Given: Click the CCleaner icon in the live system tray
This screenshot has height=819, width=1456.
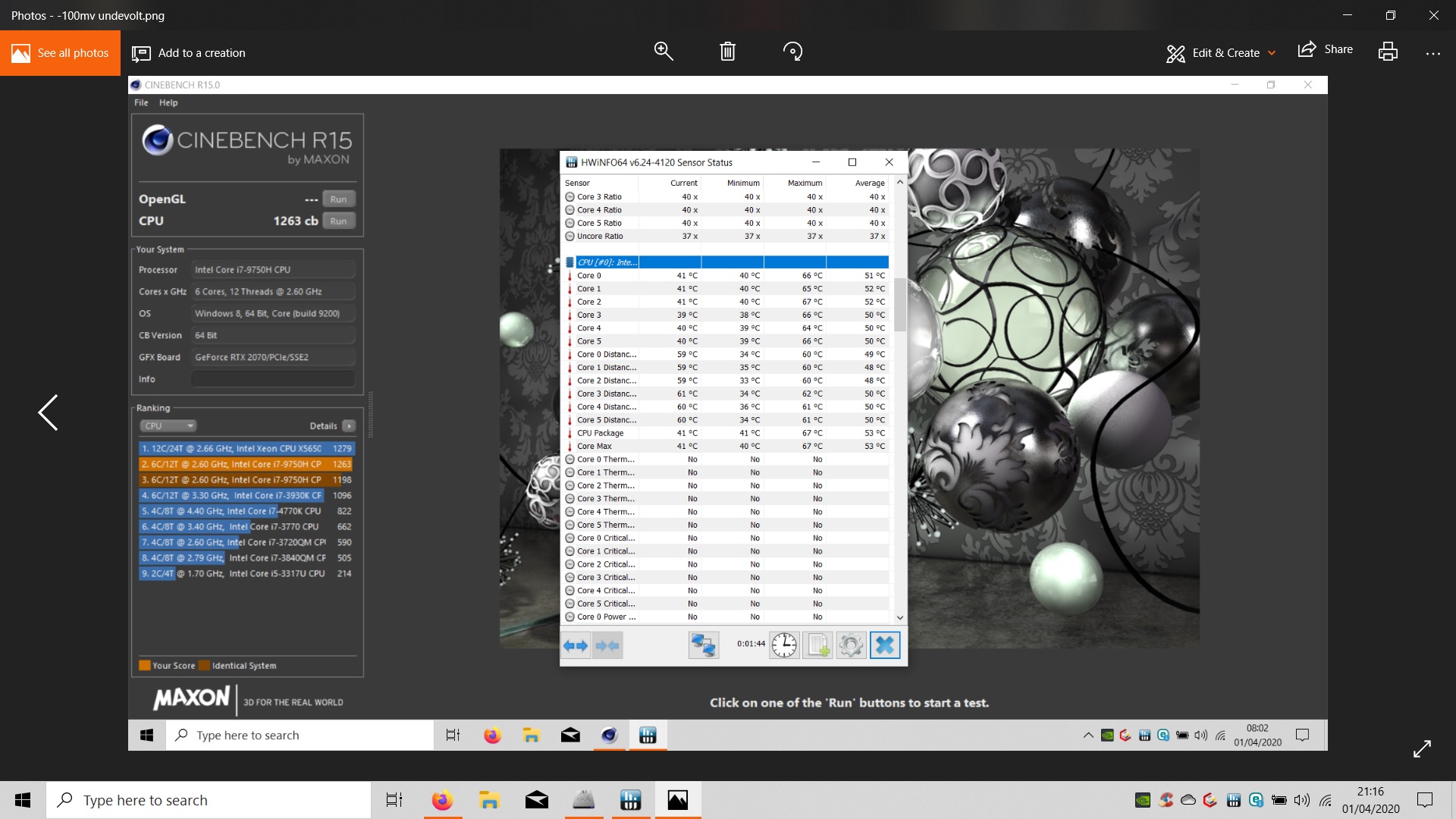Looking at the screenshot, I should 1166,800.
